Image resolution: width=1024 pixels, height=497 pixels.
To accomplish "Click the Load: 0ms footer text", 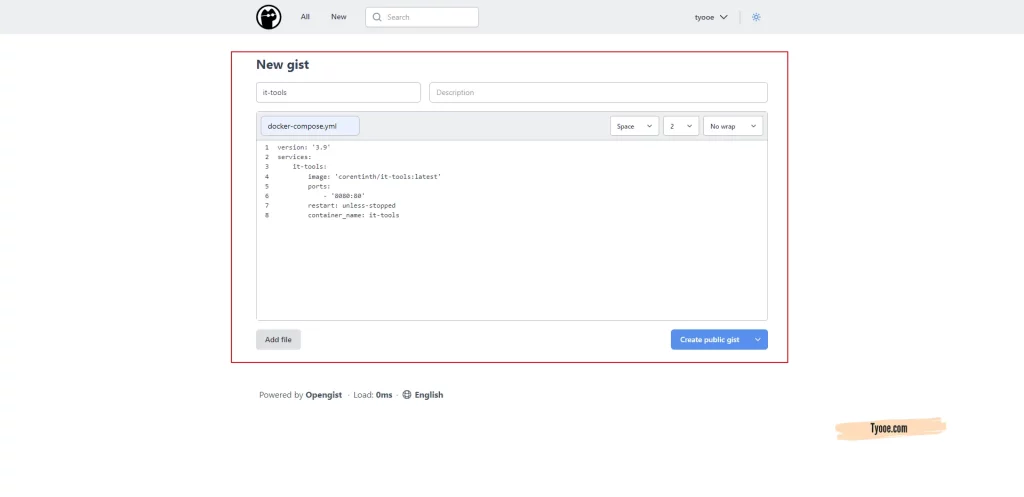I will (373, 395).
